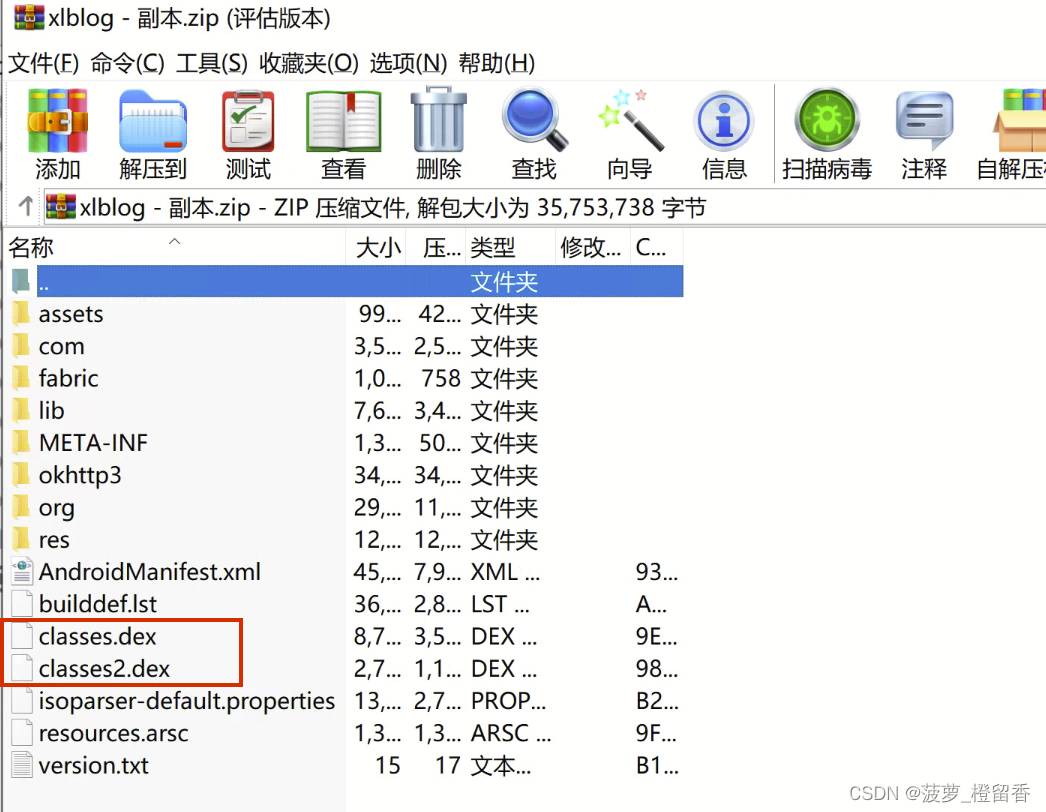Click the okhttp3 folder name
The width and height of the screenshot is (1046, 812).
point(80,475)
